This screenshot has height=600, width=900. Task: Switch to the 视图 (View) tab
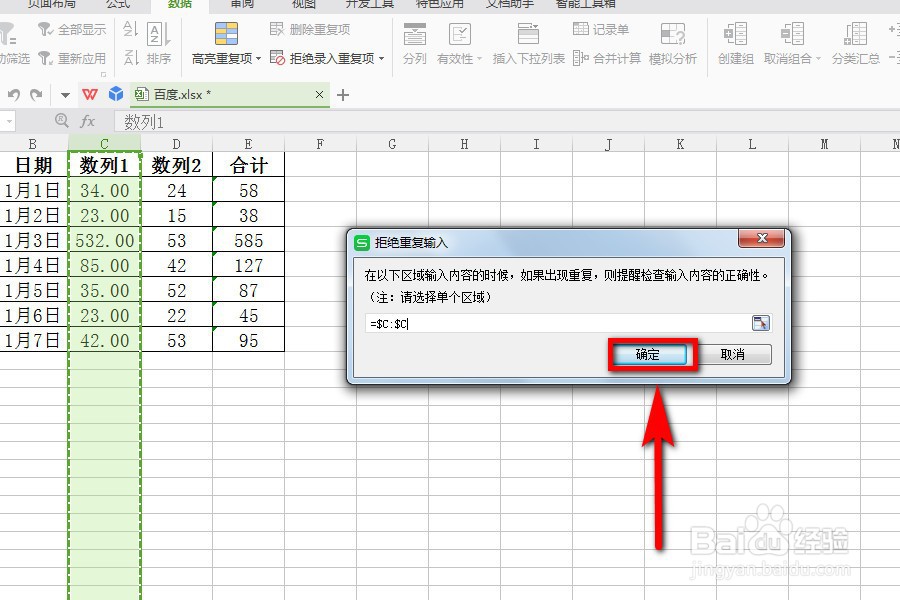tap(303, 6)
